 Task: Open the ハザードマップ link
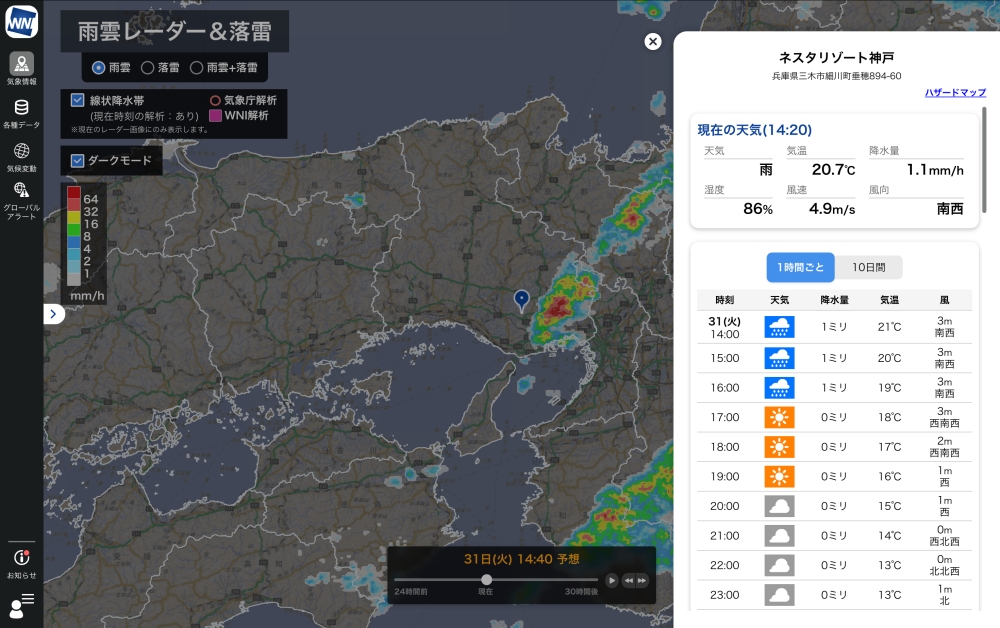click(x=954, y=92)
